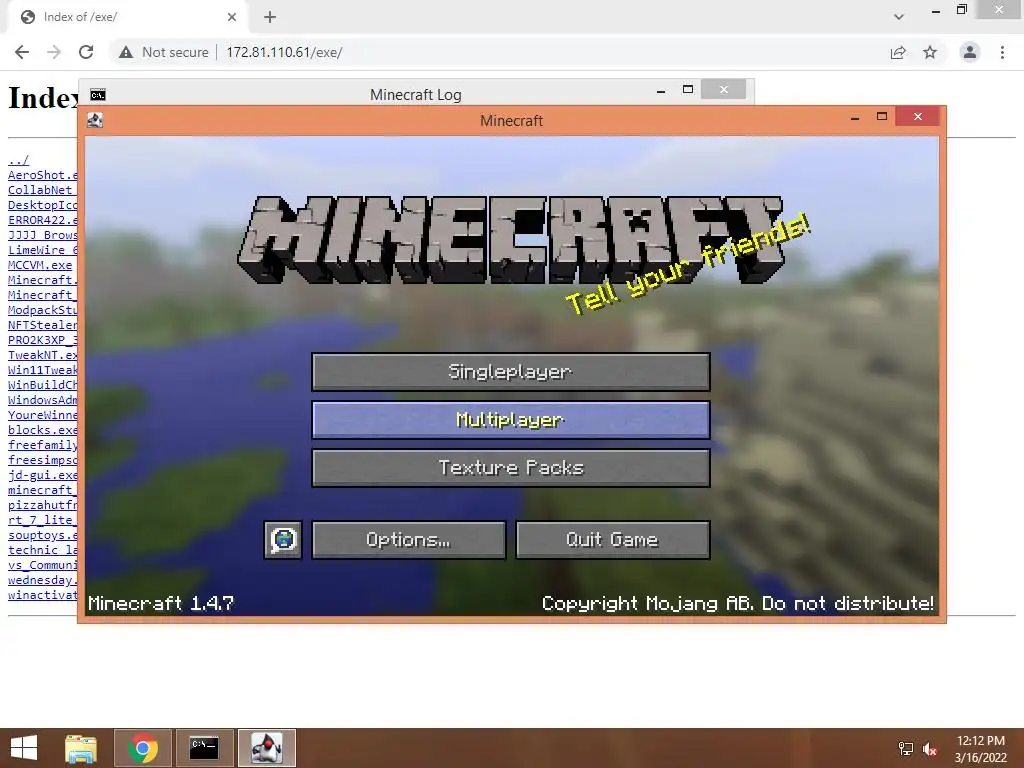Open the rt_7_lite link
Screen dimensions: 1024x768
pos(42,520)
